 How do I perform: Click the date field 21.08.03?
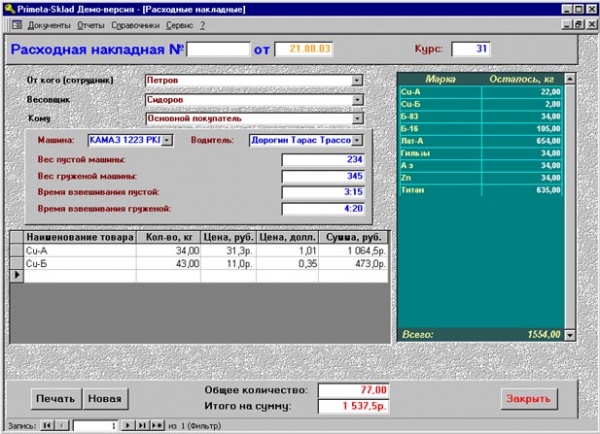304,49
